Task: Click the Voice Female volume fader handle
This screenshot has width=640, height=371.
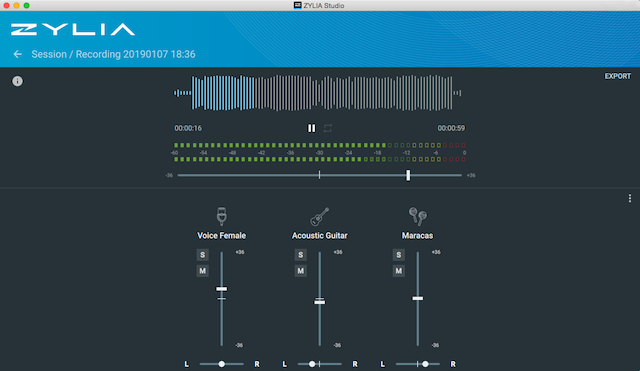Action: 222,289
